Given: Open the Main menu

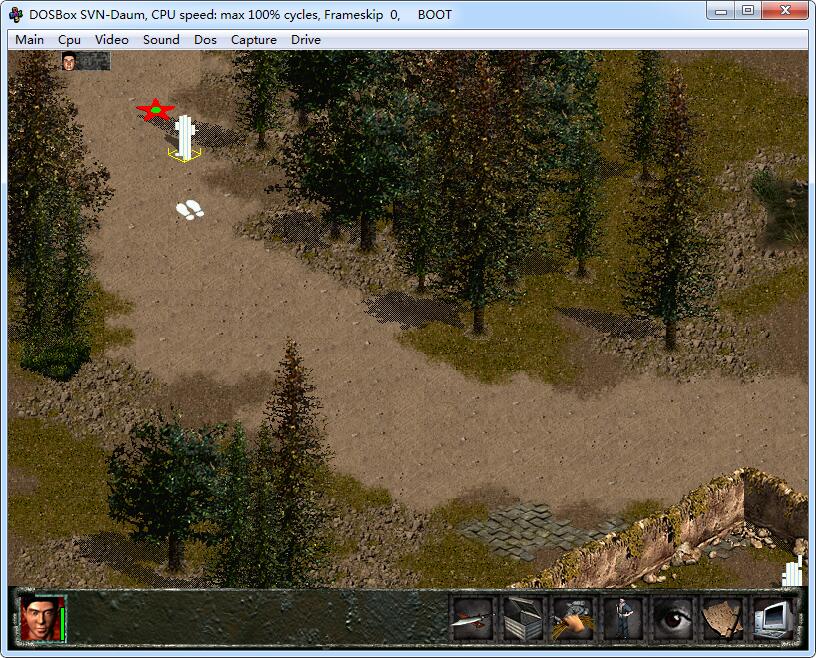Looking at the screenshot, I should coord(29,40).
